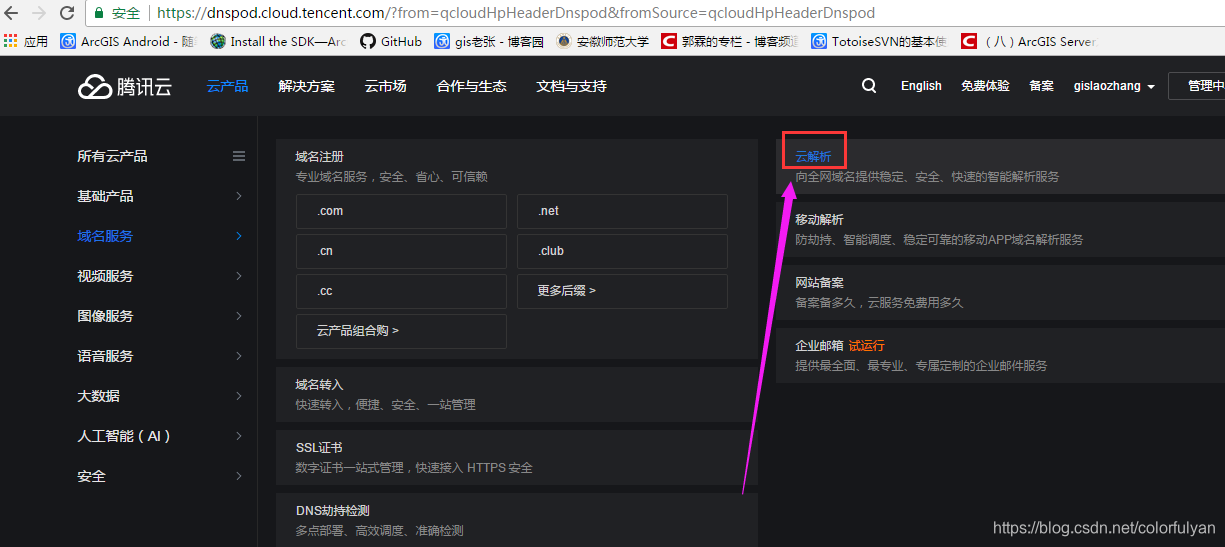This screenshot has width=1225, height=547.
Task: Select the 云市场 nav menu
Action: pos(385,86)
